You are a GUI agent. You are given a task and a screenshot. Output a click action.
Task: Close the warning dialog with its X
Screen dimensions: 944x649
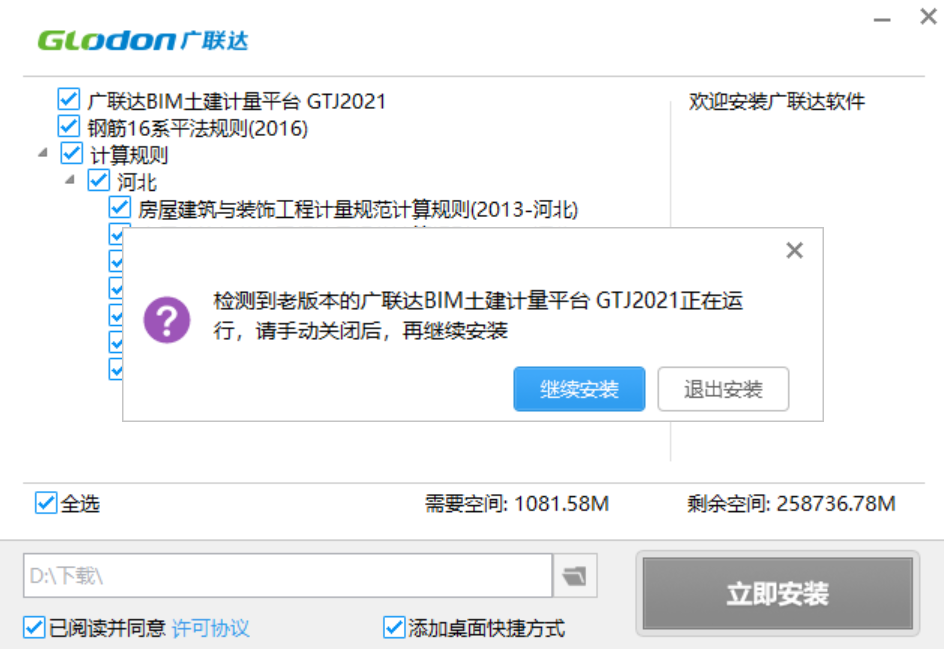coord(795,250)
